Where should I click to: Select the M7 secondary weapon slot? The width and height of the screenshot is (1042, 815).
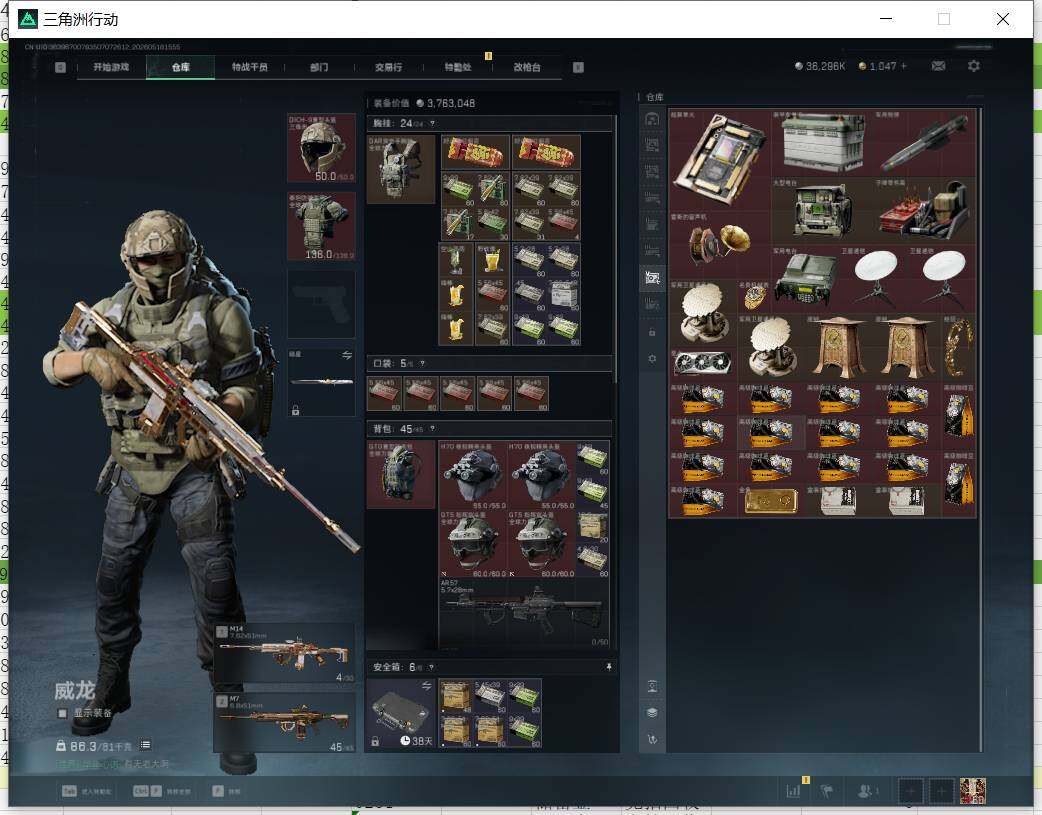click(x=284, y=723)
